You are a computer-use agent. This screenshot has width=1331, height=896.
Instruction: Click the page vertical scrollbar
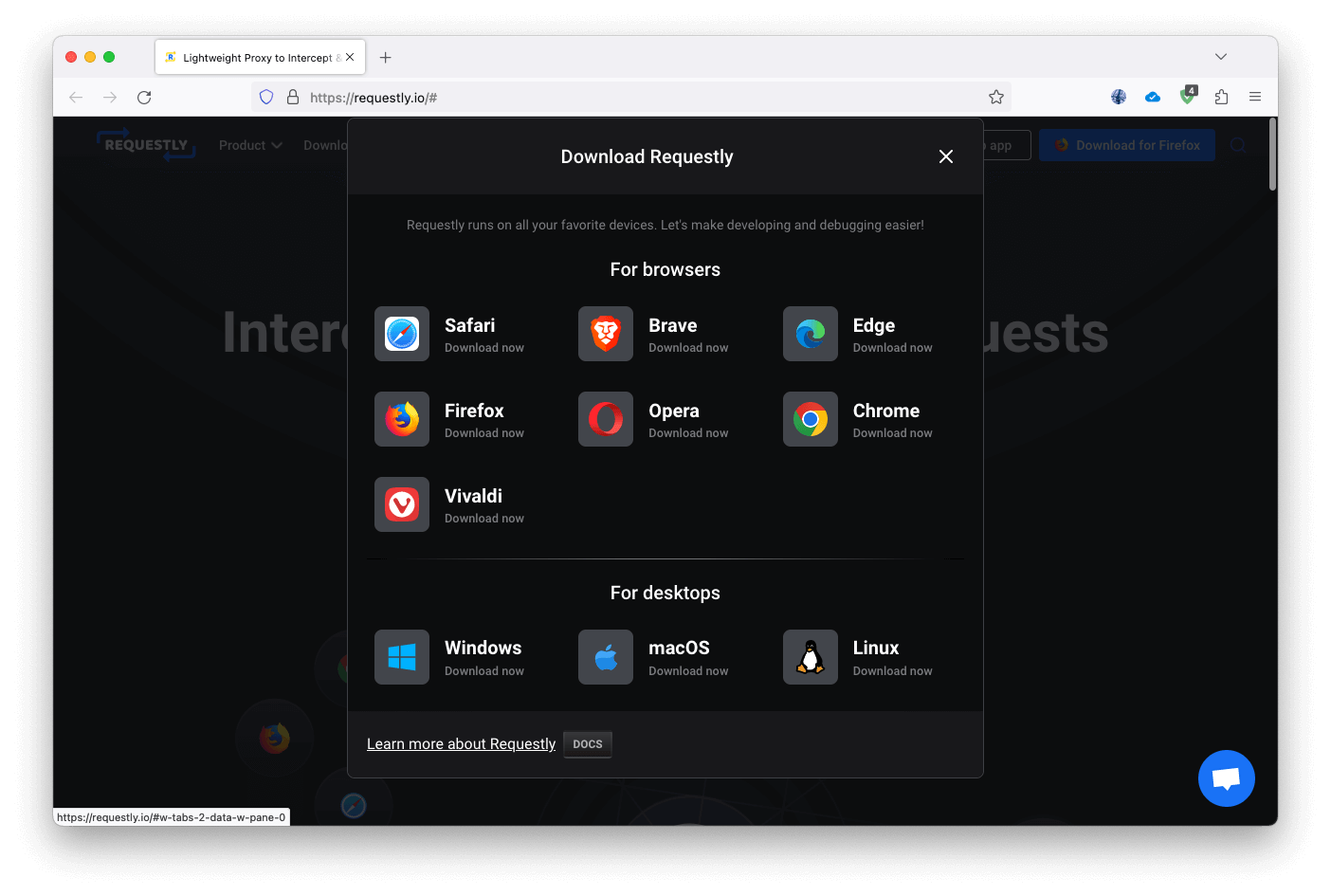coord(1272,154)
